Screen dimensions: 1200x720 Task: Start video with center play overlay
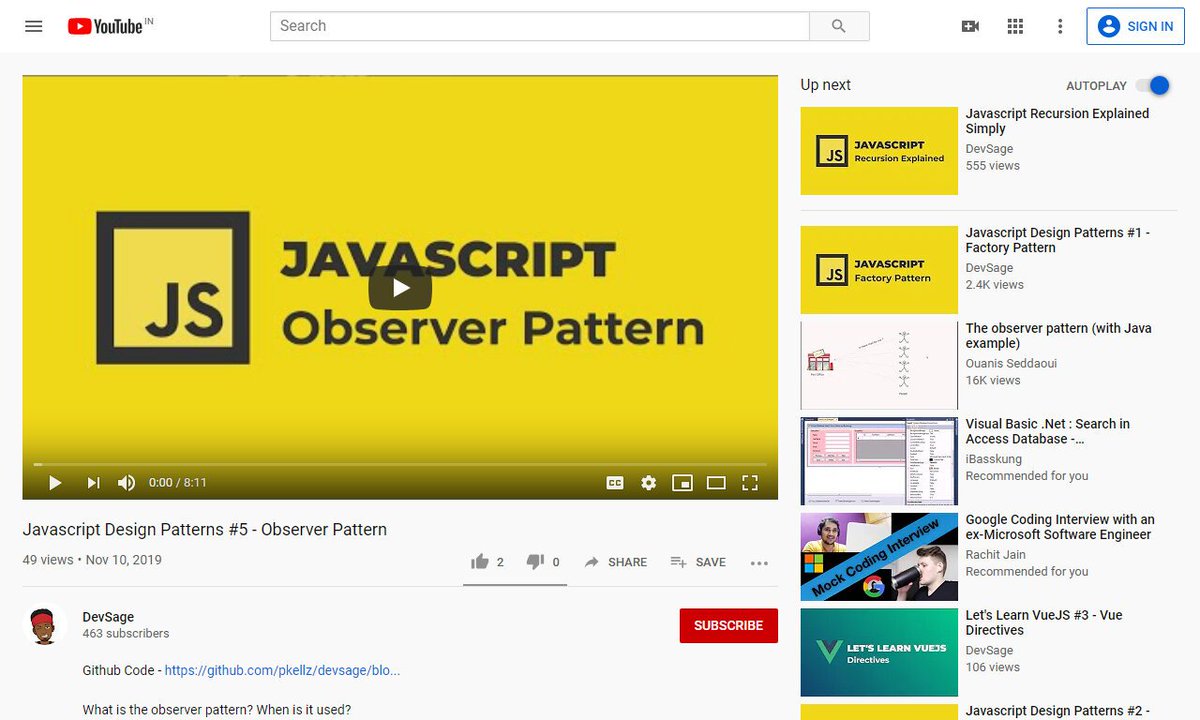pyautogui.click(x=400, y=288)
